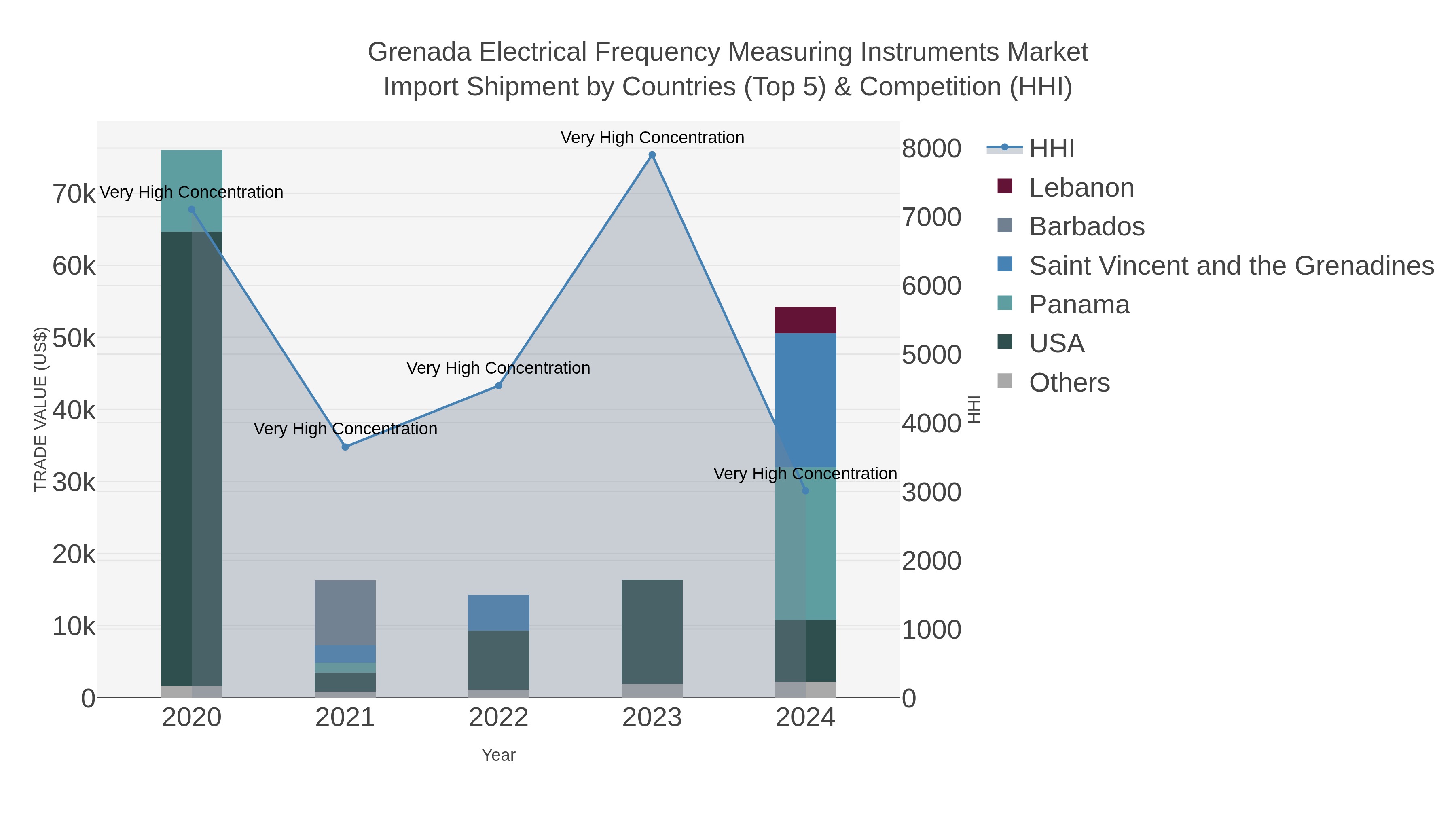Image resolution: width=1456 pixels, height=819 pixels.
Task: Select the Saint Vincent segment of 2024 bar
Action: [x=805, y=400]
